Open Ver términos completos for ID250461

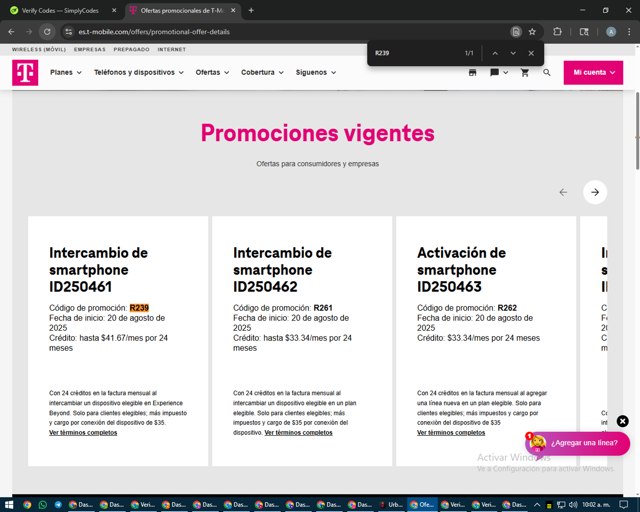83,433
